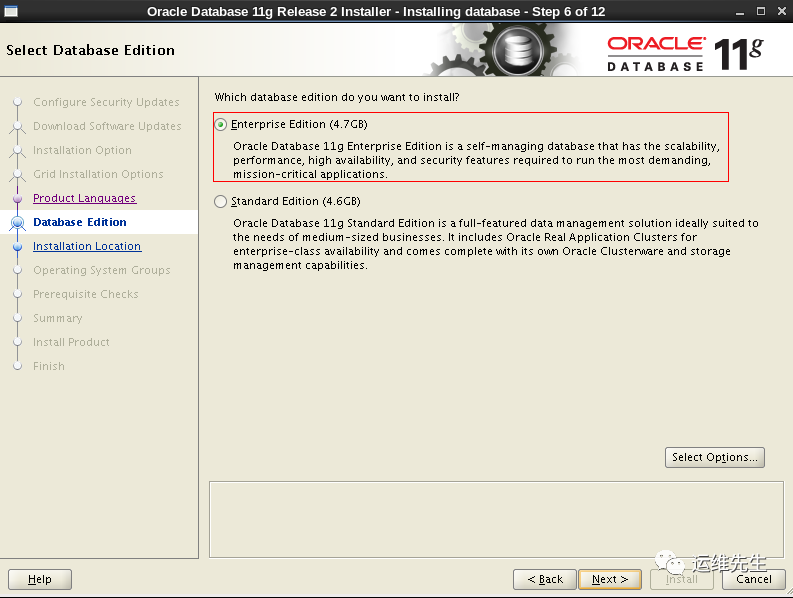Click the Enterprise Edition description text

click(476, 160)
